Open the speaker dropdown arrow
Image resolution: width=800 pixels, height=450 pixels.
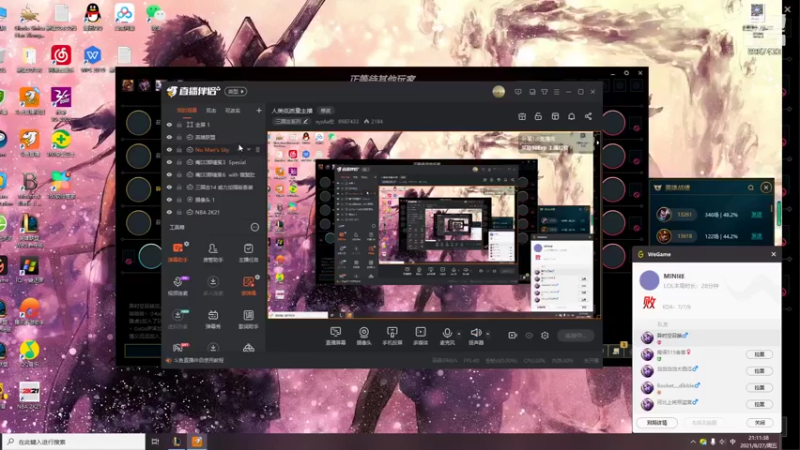click(488, 334)
